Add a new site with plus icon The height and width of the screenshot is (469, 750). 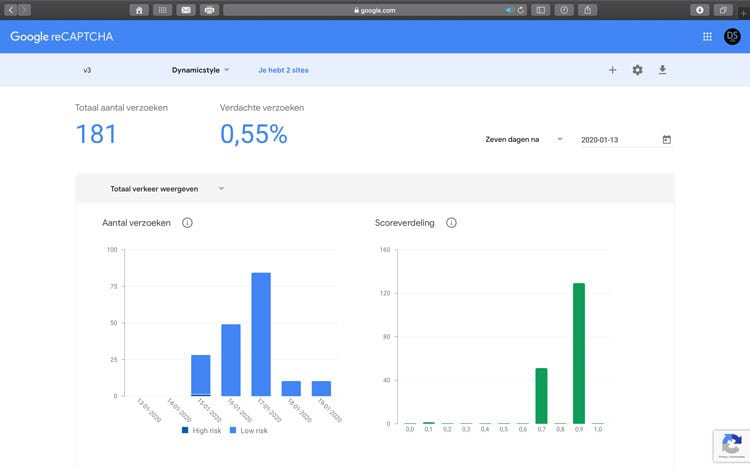coord(612,70)
